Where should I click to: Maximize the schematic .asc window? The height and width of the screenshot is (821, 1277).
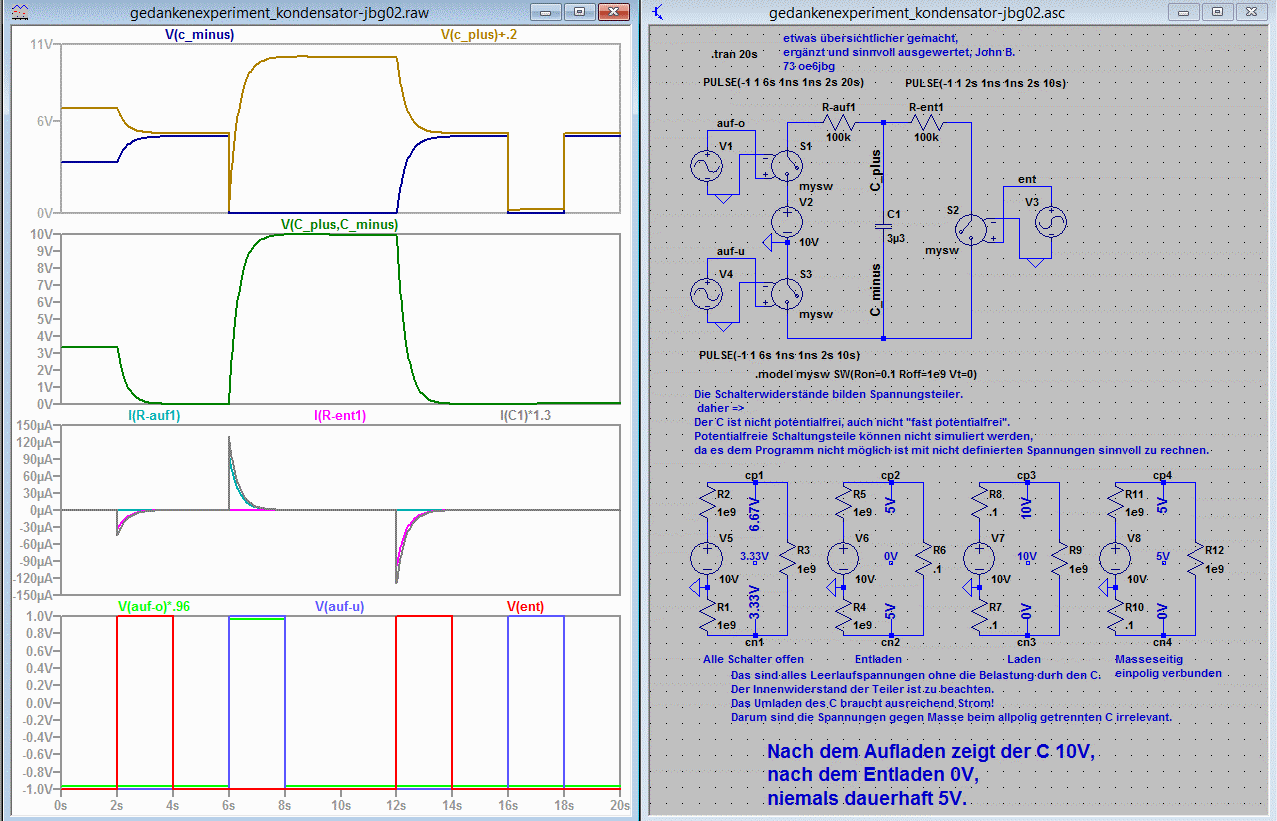click(1217, 12)
